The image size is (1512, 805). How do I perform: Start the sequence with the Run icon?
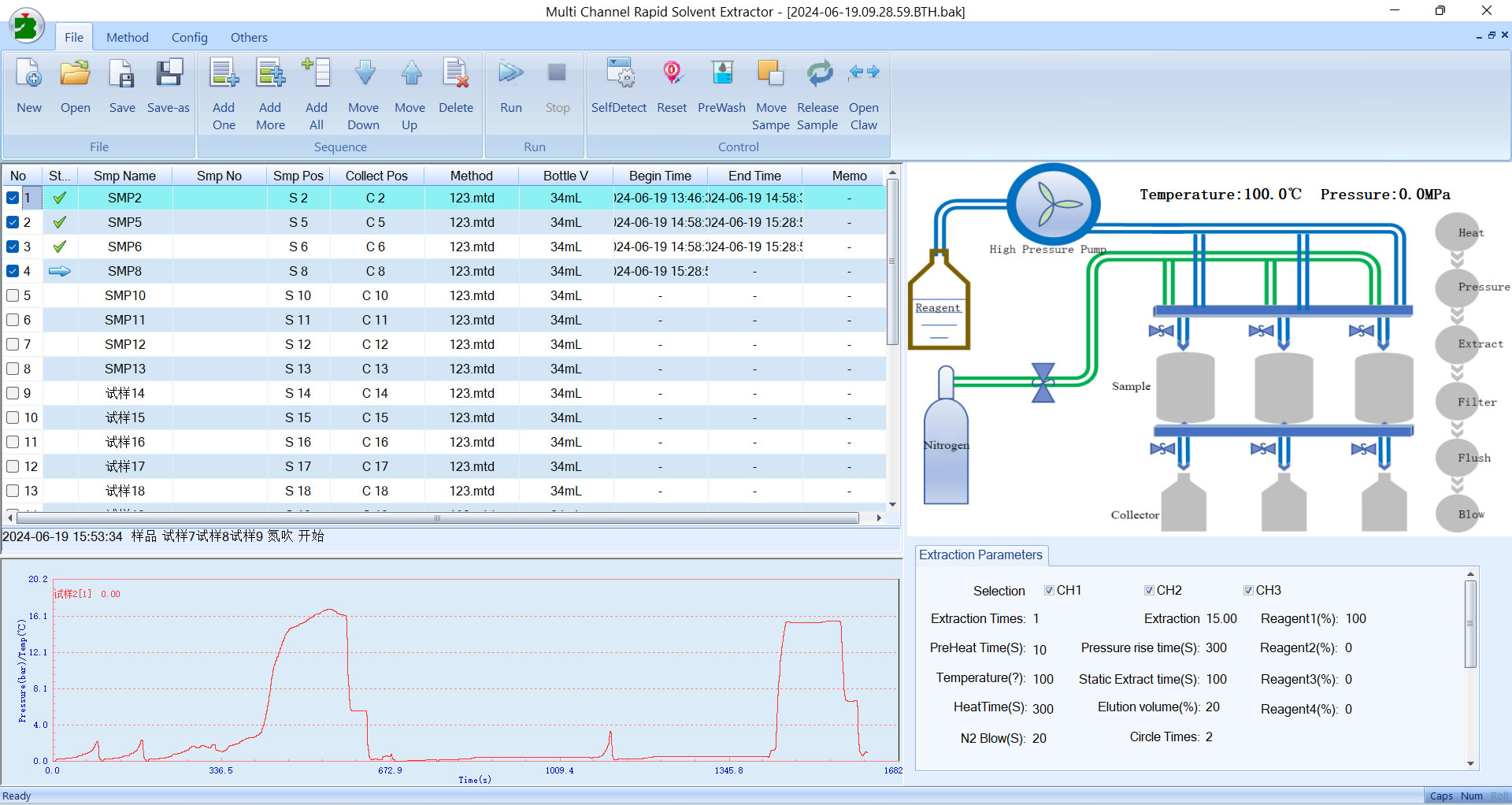point(511,73)
